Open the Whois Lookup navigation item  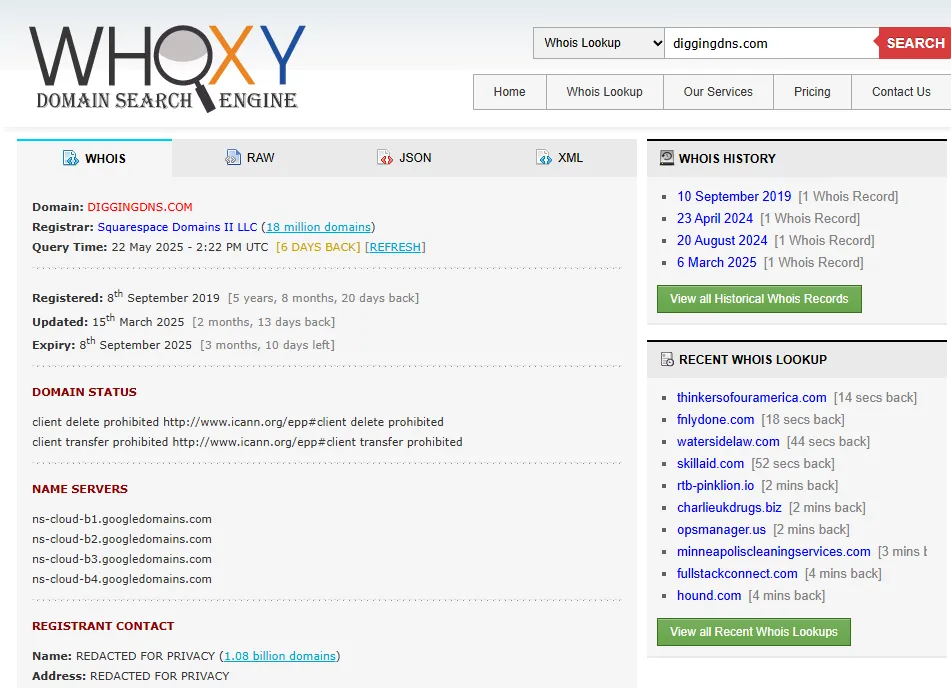coord(605,92)
